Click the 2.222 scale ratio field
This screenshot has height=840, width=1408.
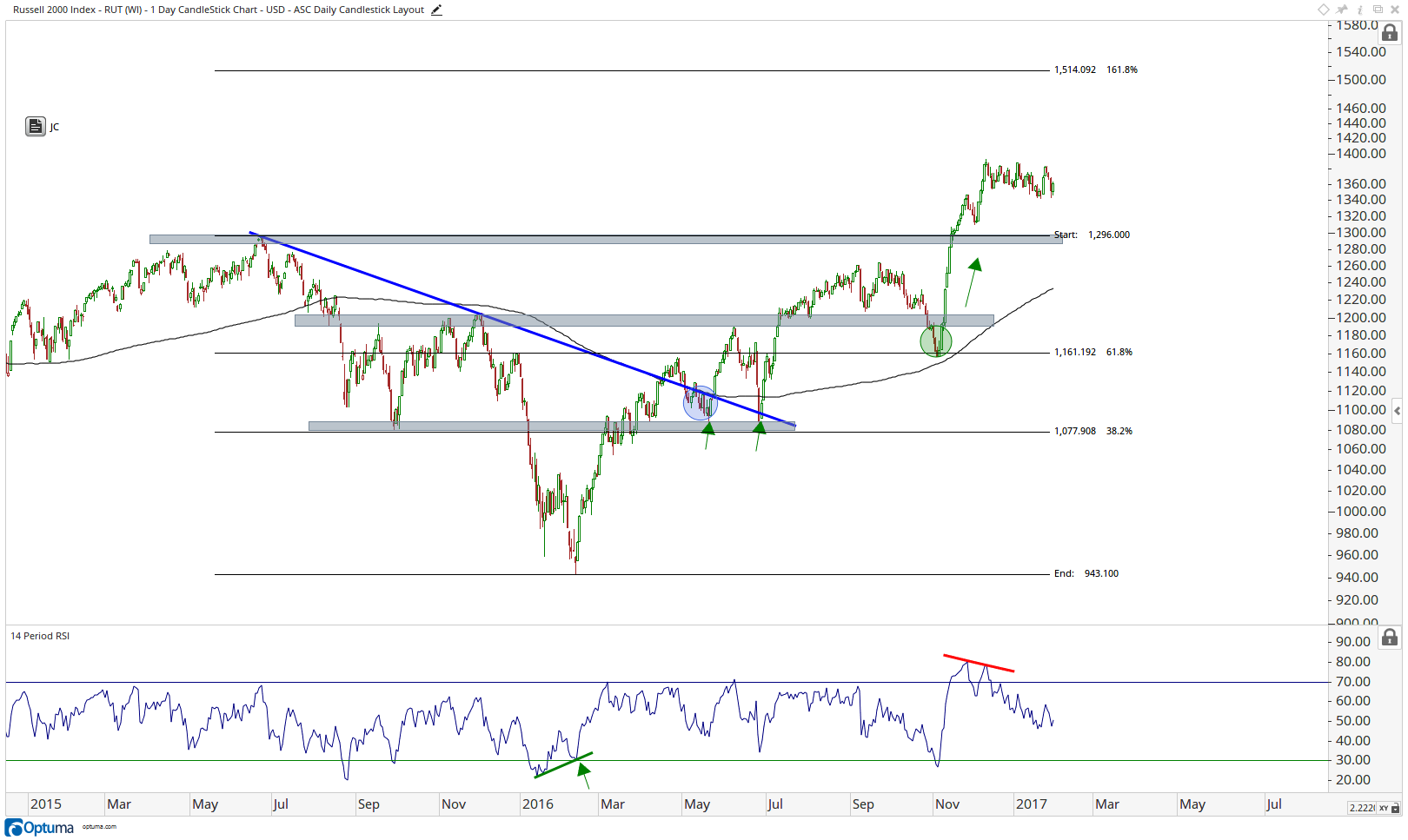click(x=1362, y=808)
